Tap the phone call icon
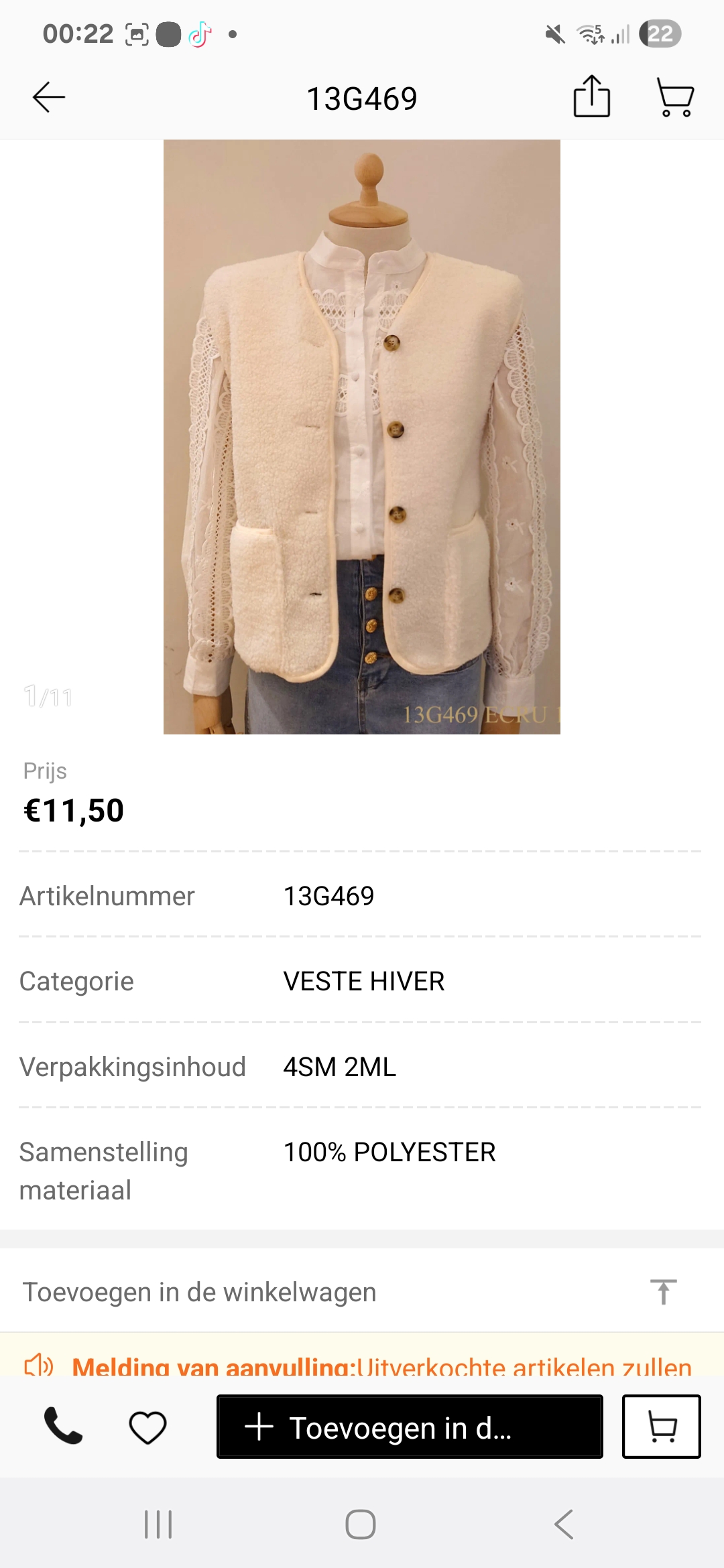 point(63,1425)
